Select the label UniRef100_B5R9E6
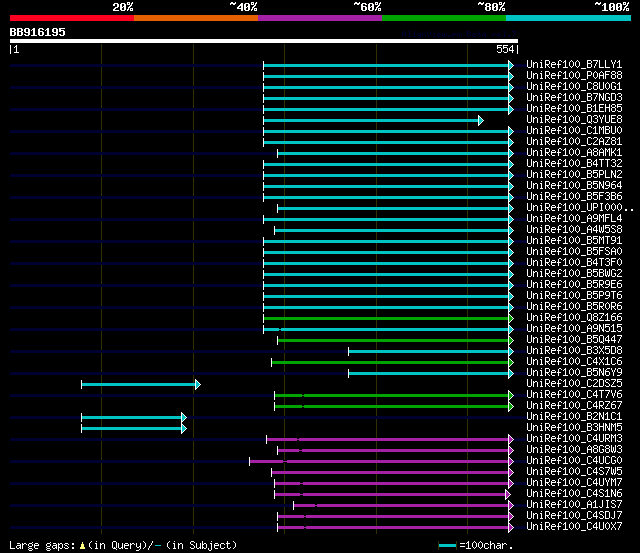 574,285
